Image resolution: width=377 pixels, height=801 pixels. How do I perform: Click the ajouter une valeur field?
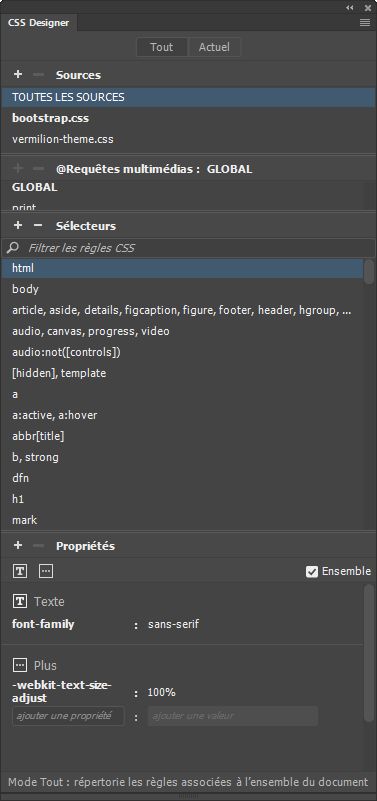click(232, 716)
